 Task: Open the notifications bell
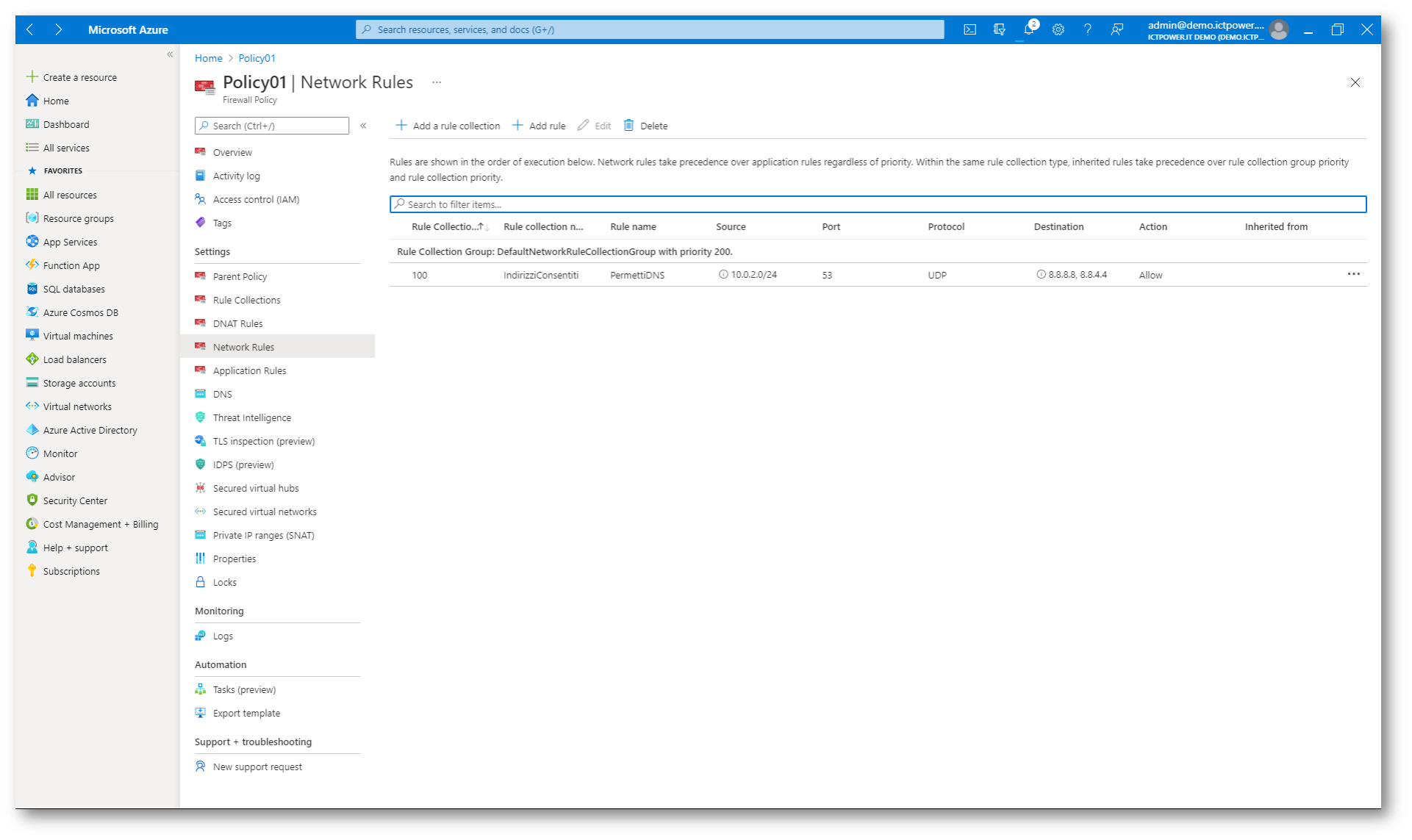tap(1029, 29)
